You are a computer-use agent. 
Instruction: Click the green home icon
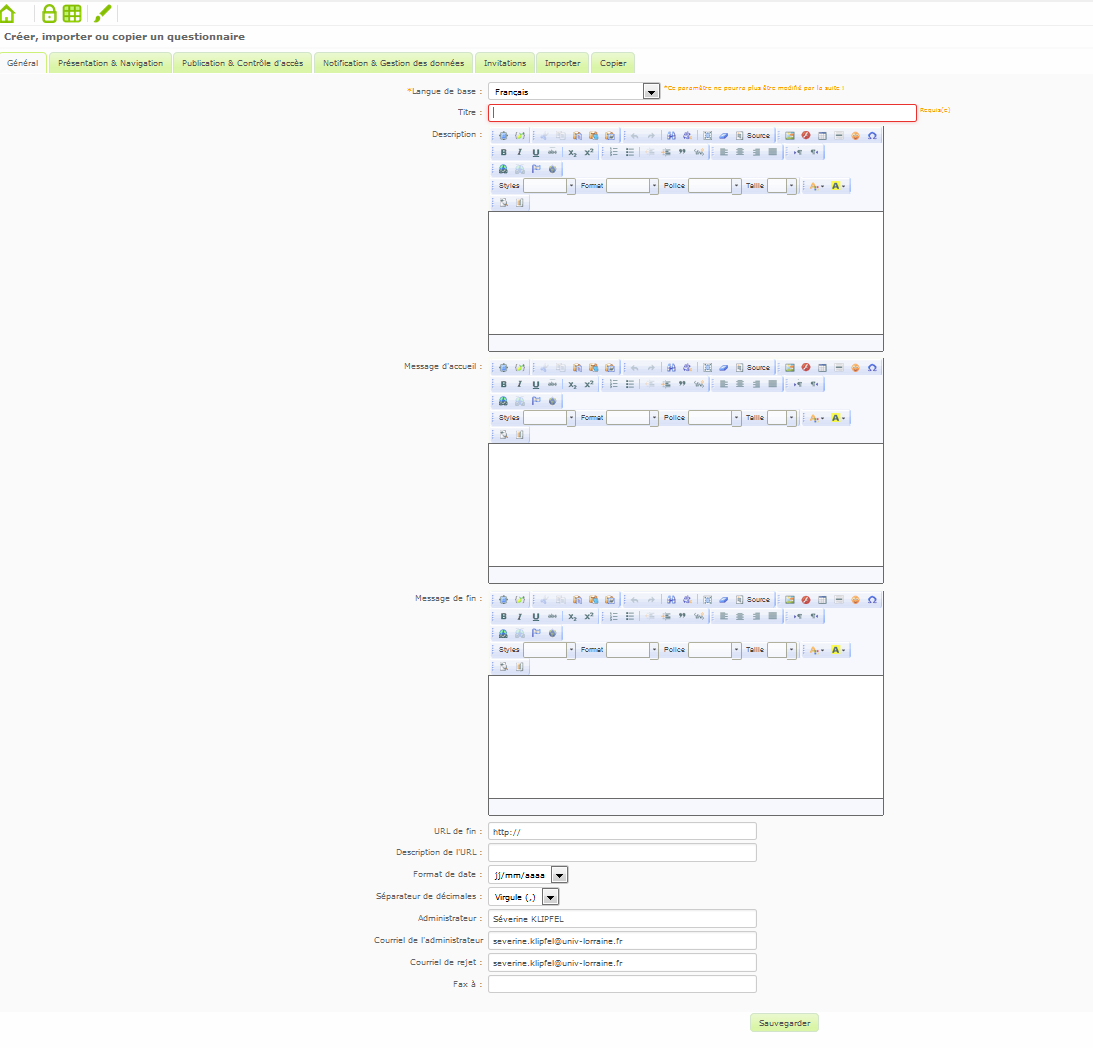9,13
